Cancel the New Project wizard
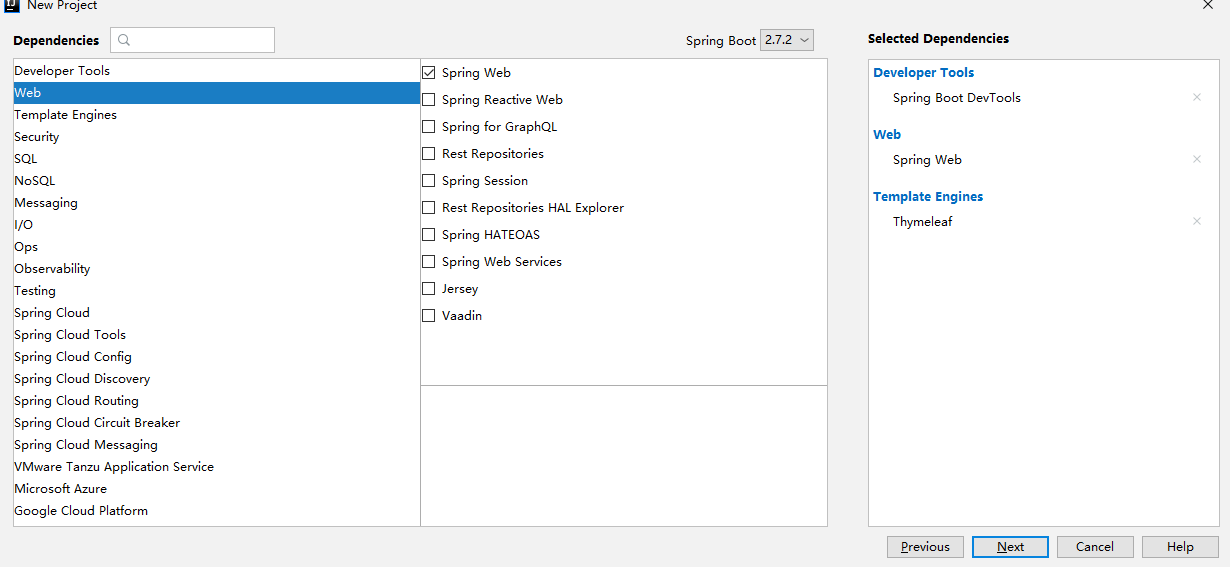The width and height of the screenshot is (1230, 567). 1095,547
